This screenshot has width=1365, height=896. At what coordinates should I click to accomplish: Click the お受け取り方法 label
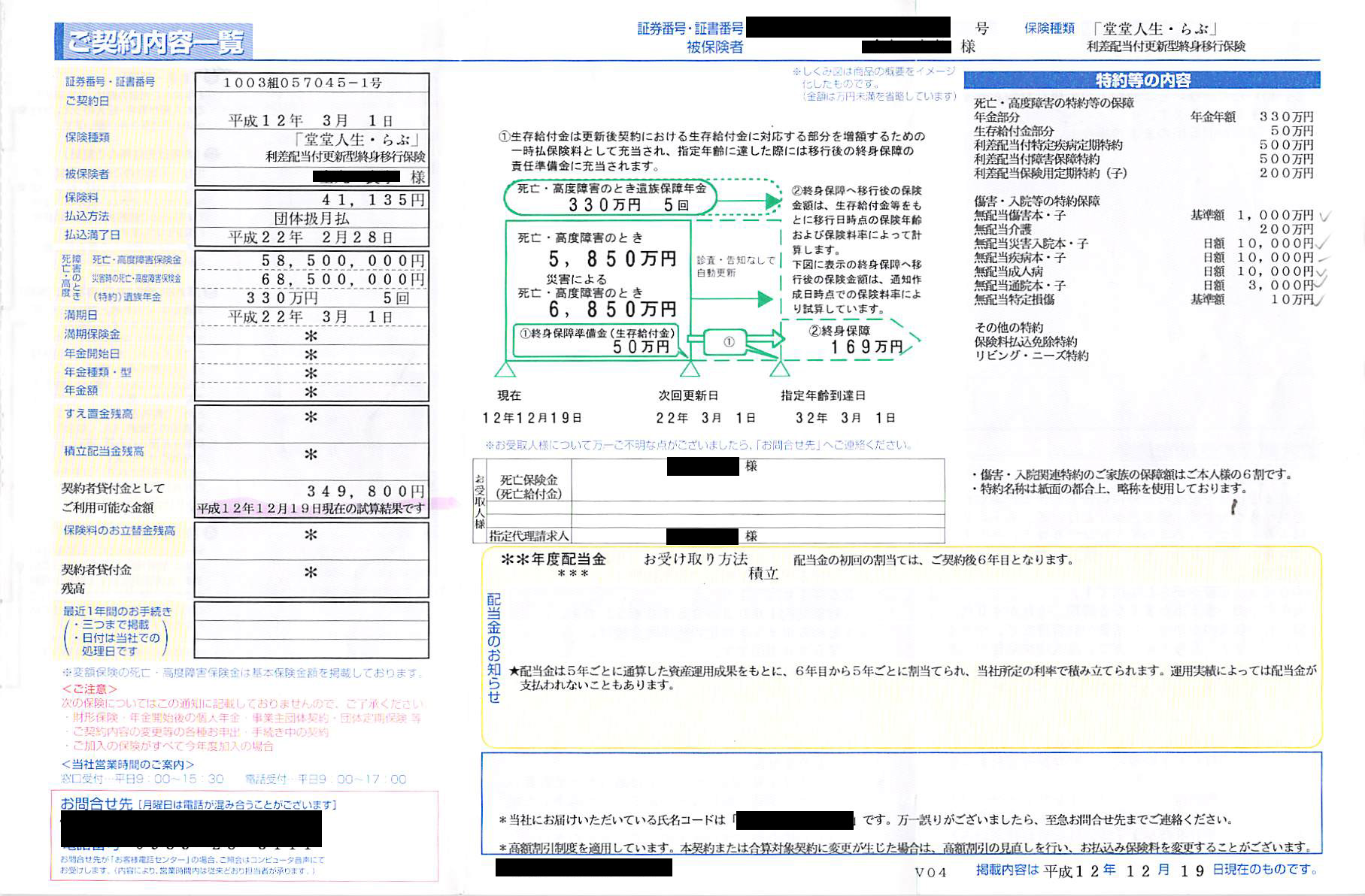696,558
